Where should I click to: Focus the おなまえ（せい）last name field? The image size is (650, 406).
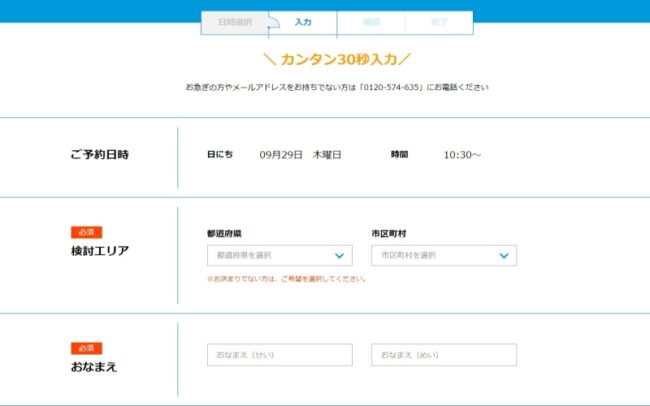[280, 355]
